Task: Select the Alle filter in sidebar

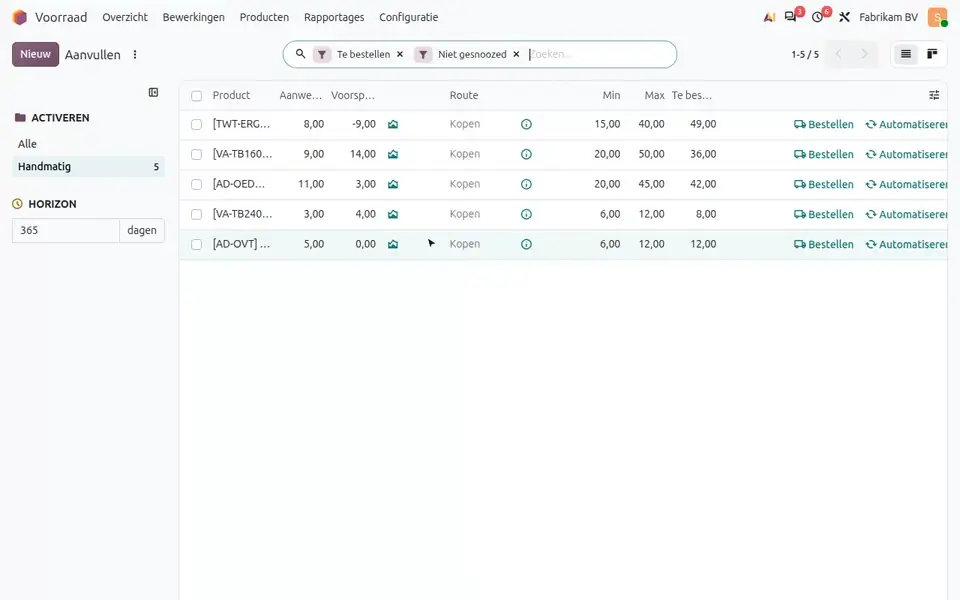Action: [x=88, y=144]
